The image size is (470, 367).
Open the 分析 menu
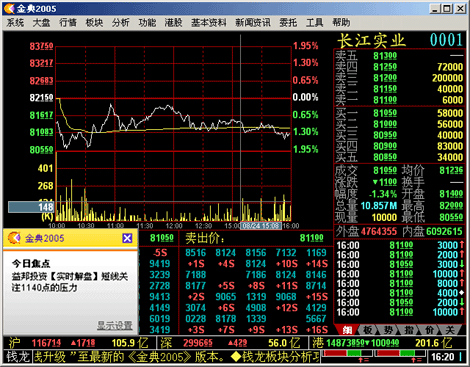pos(120,23)
